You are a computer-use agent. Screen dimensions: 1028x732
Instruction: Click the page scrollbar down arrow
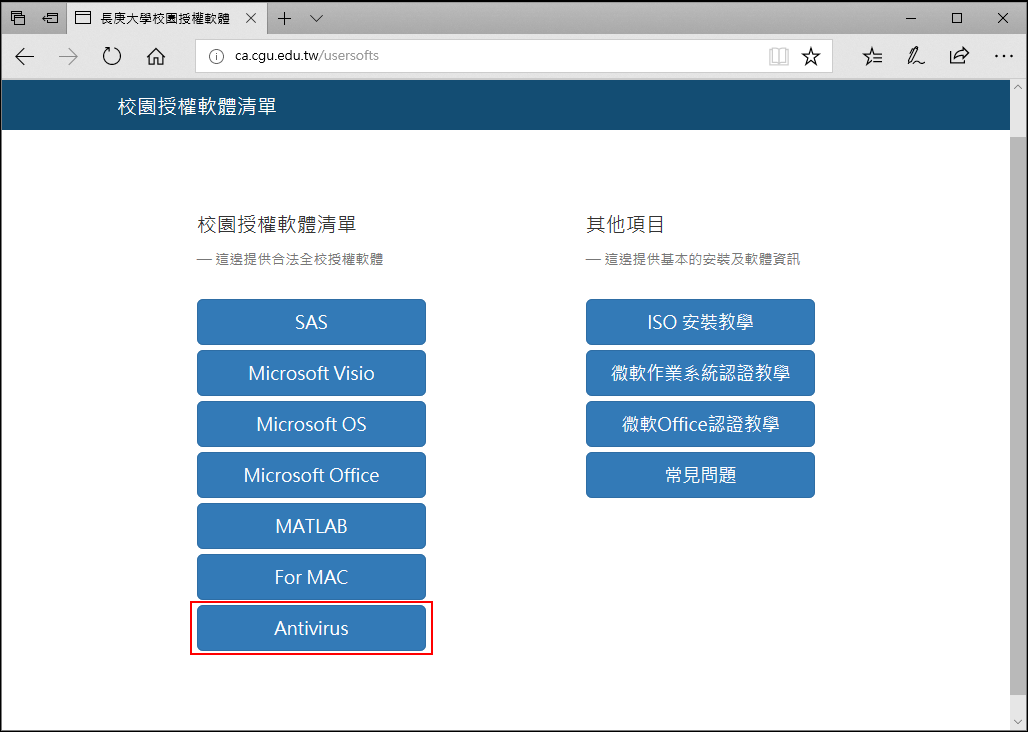point(1018,721)
